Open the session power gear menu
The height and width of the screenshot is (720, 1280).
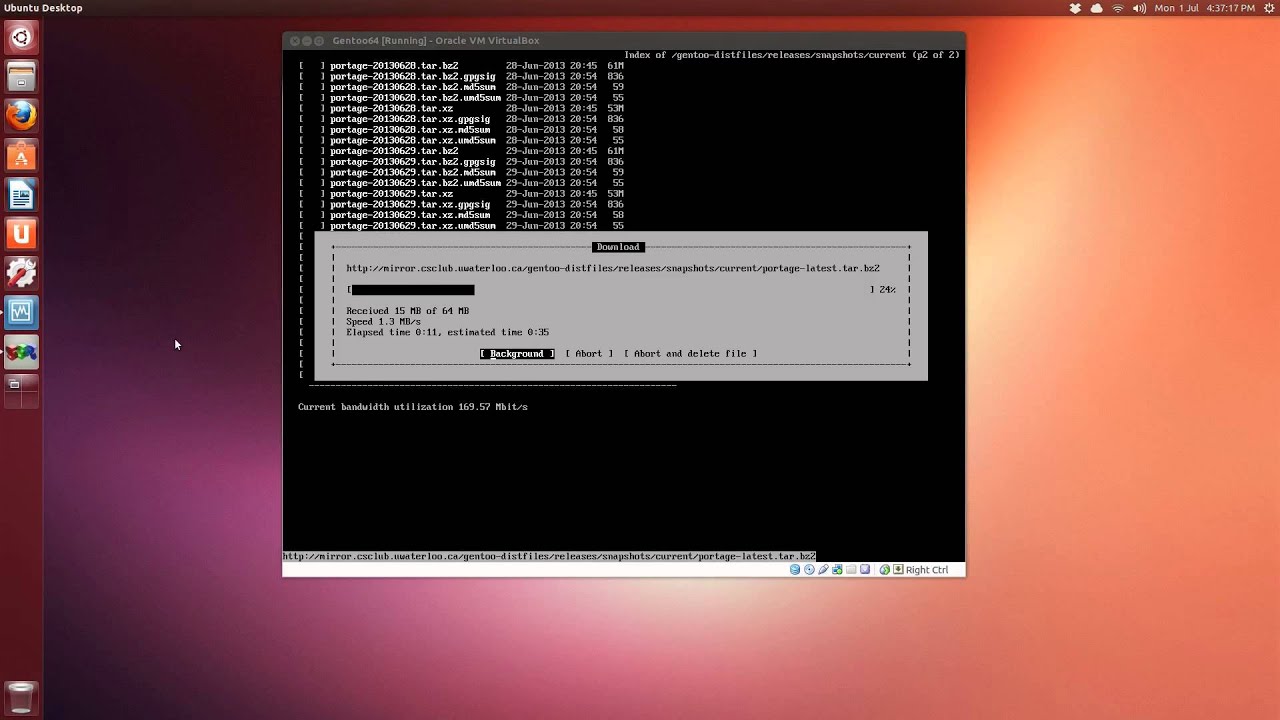[x=1267, y=8]
